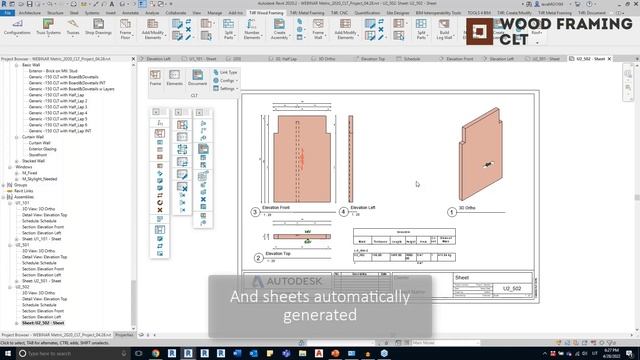640x360 pixels.
Task: Open Word from the Windows taskbar
Action: pos(237,353)
